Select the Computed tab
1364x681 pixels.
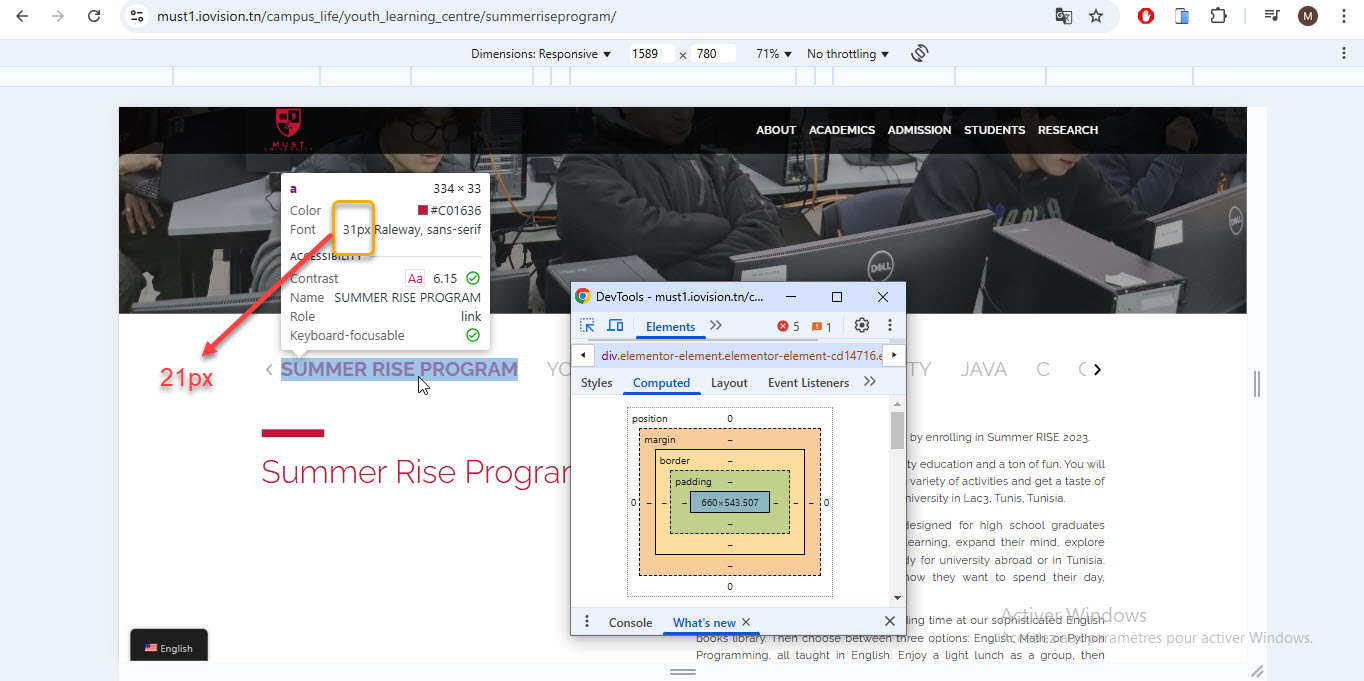pos(661,383)
